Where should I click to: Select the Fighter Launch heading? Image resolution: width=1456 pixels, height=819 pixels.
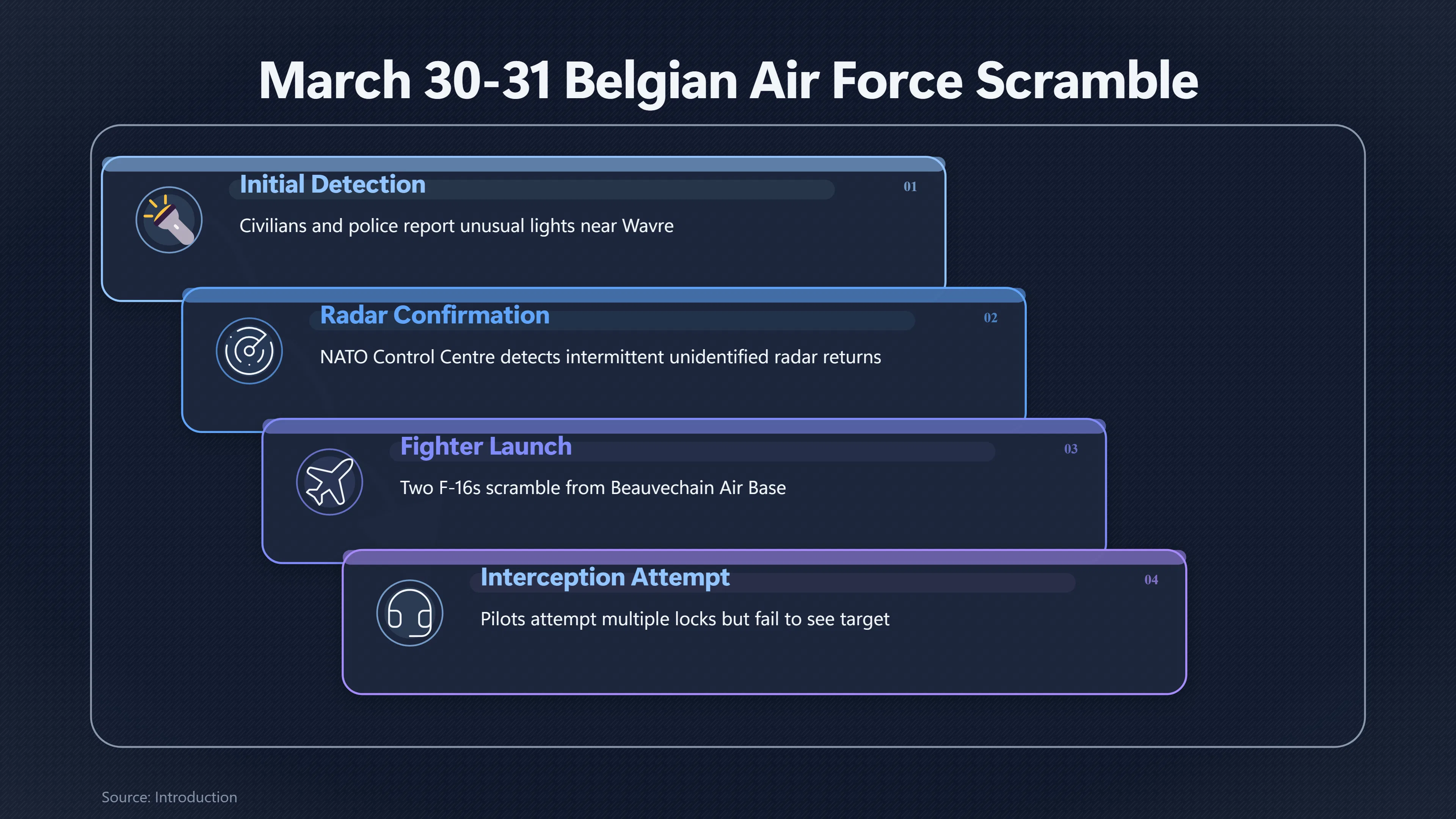coord(486,446)
